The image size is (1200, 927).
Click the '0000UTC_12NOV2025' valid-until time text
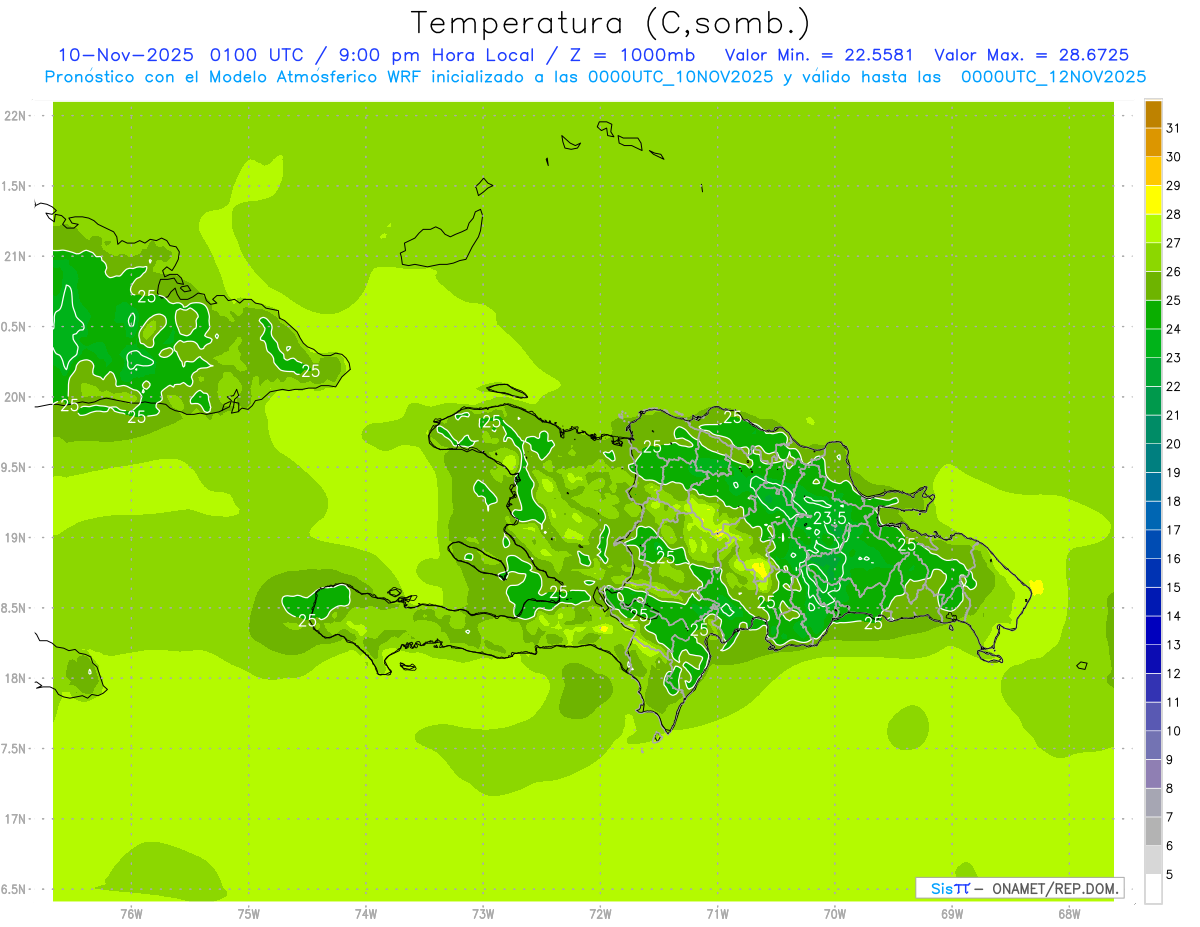click(x=1053, y=77)
